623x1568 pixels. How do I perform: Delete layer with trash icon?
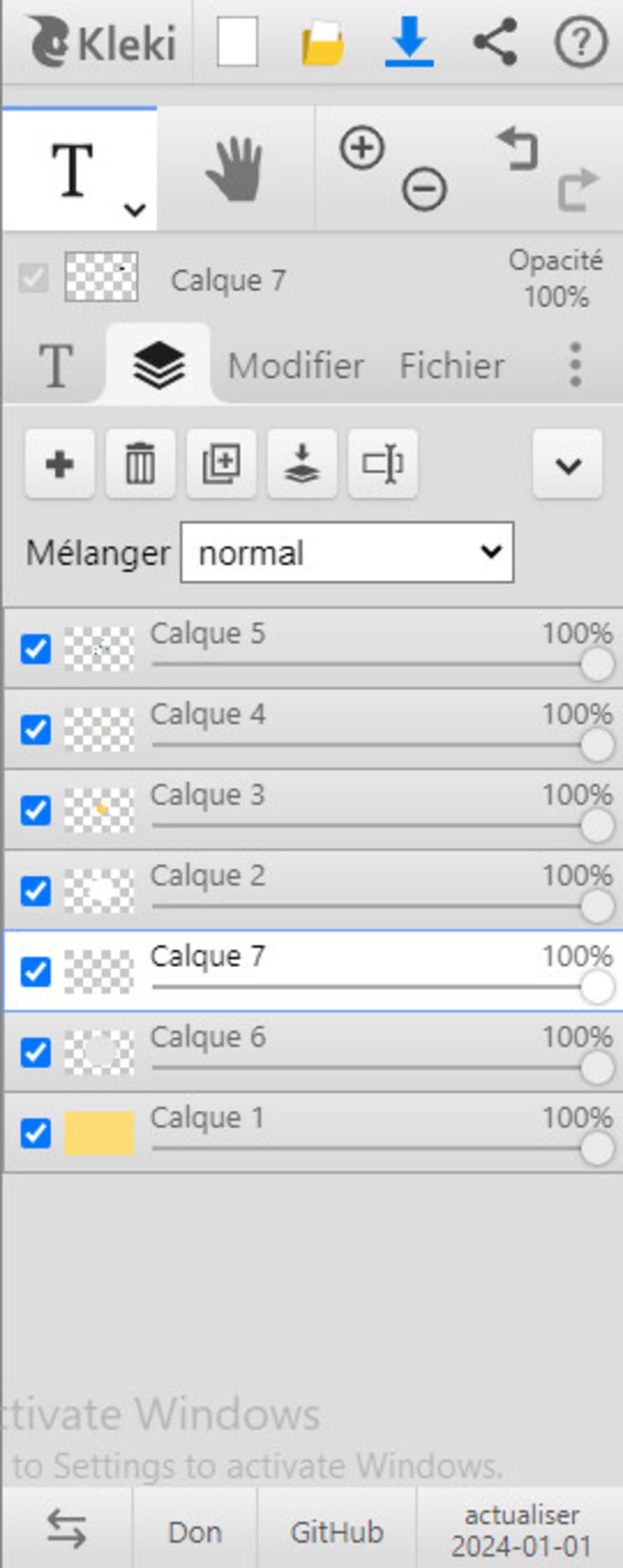coord(140,465)
